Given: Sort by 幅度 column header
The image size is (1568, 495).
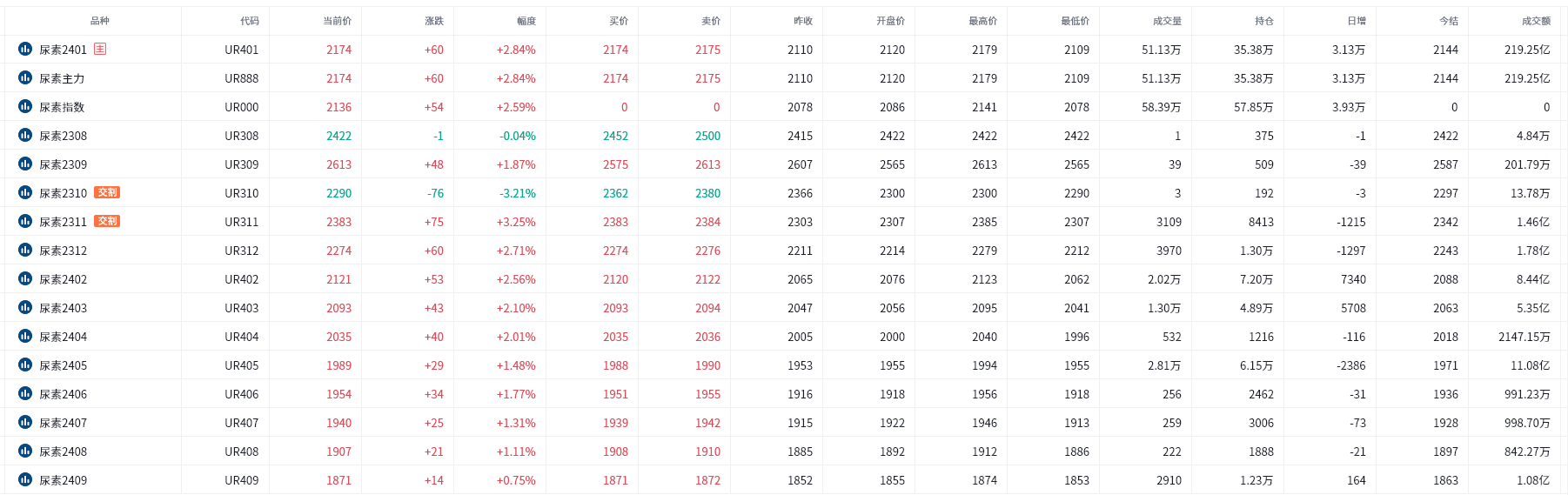Looking at the screenshot, I should pos(526,21).
